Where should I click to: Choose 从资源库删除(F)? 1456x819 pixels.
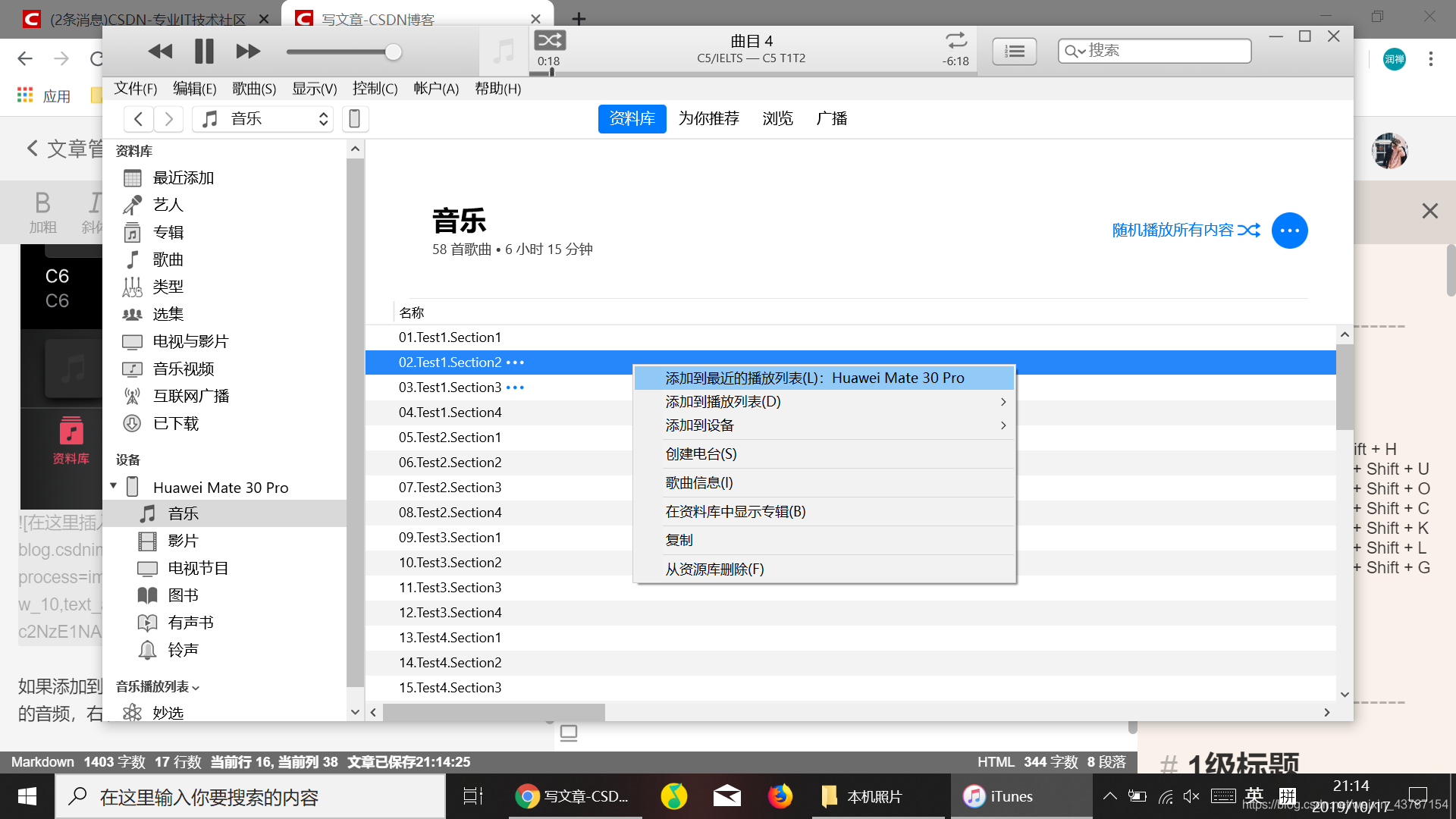pos(824,570)
